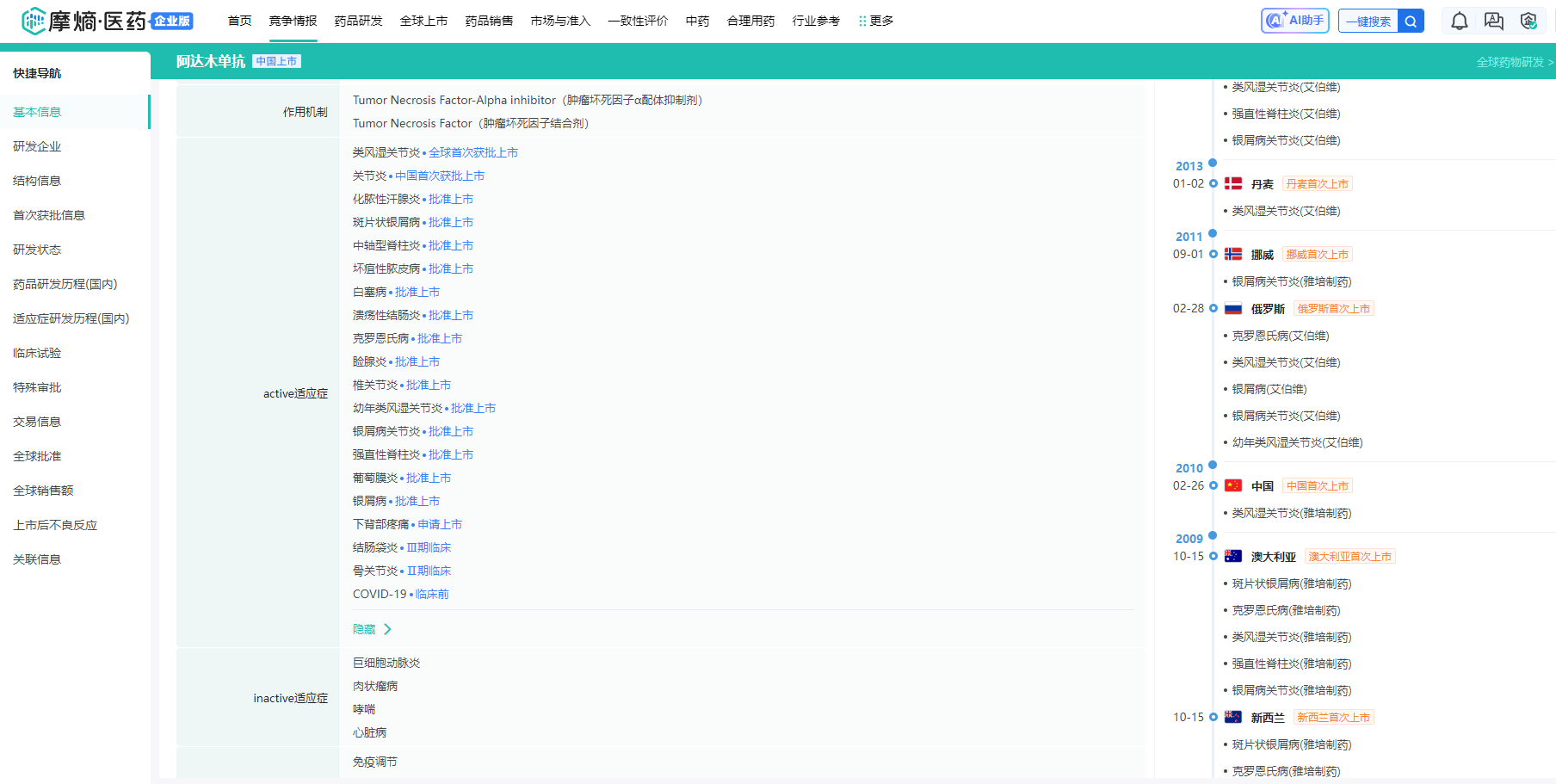Open the 一致性评价 menu
Image resolution: width=1556 pixels, height=784 pixels.
coord(638,21)
